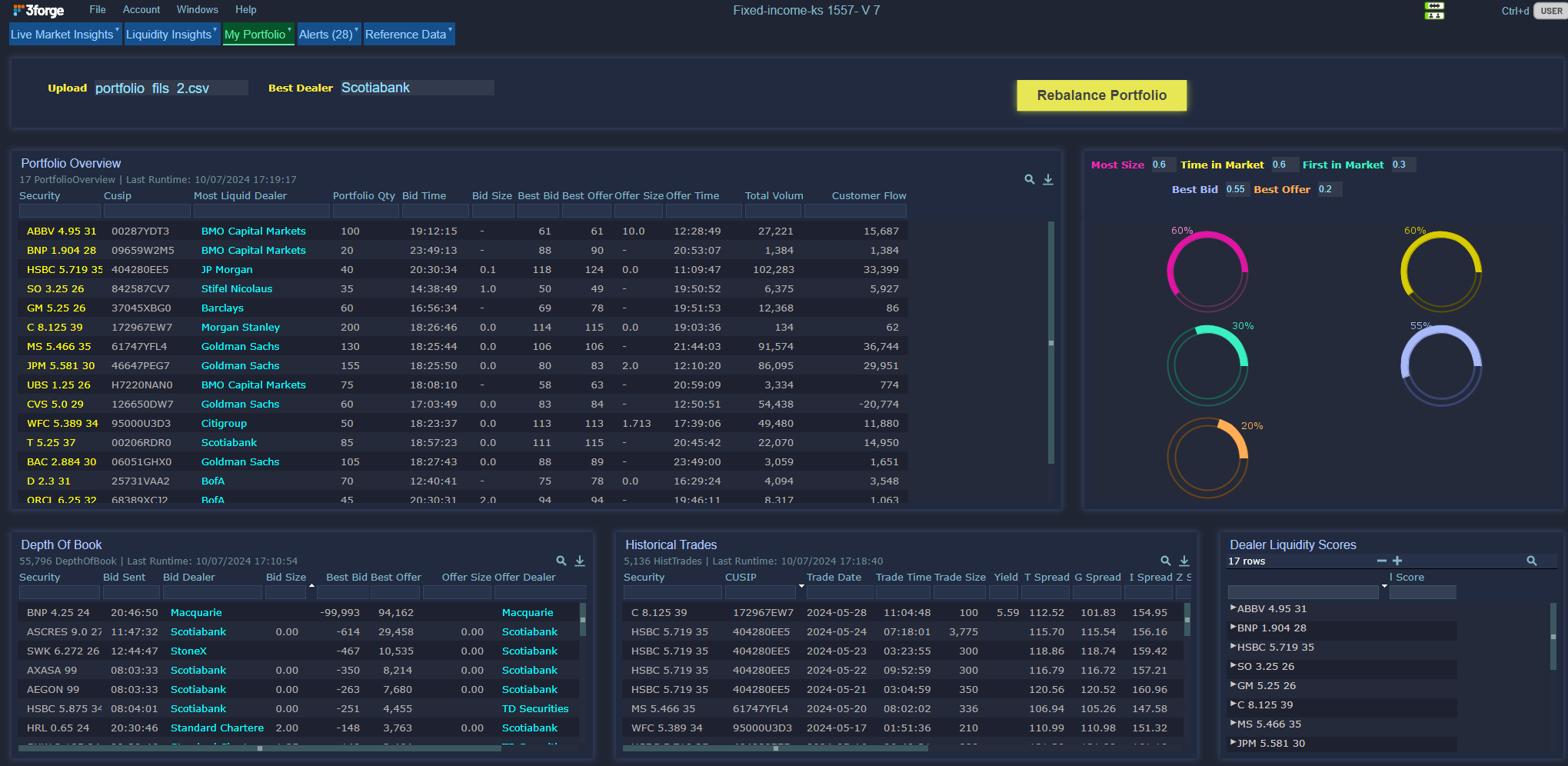Sort by Portfolio Qty column header
The width and height of the screenshot is (1568, 766).
point(364,195)
